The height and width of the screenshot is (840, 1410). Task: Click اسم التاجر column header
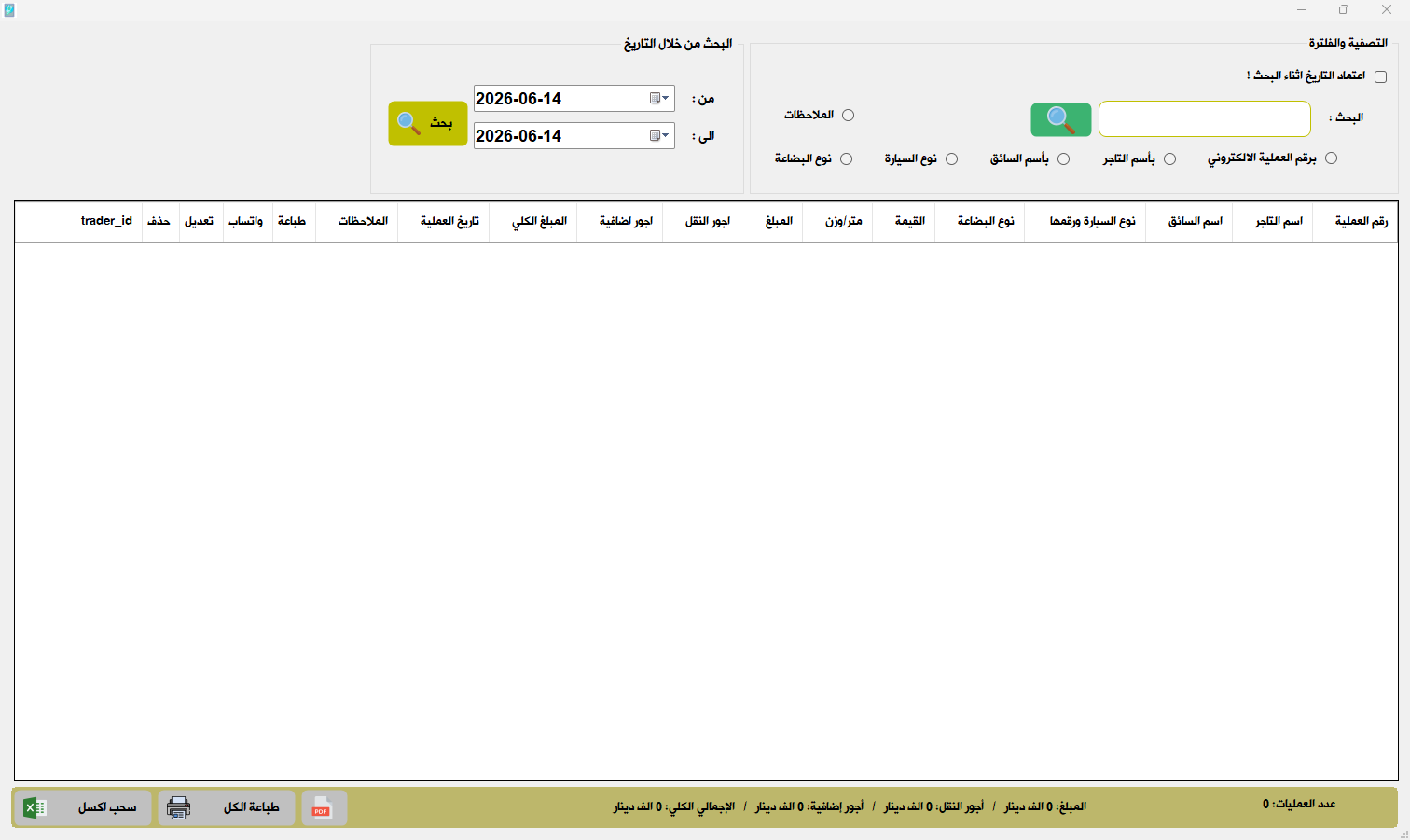pos(1272,222)
